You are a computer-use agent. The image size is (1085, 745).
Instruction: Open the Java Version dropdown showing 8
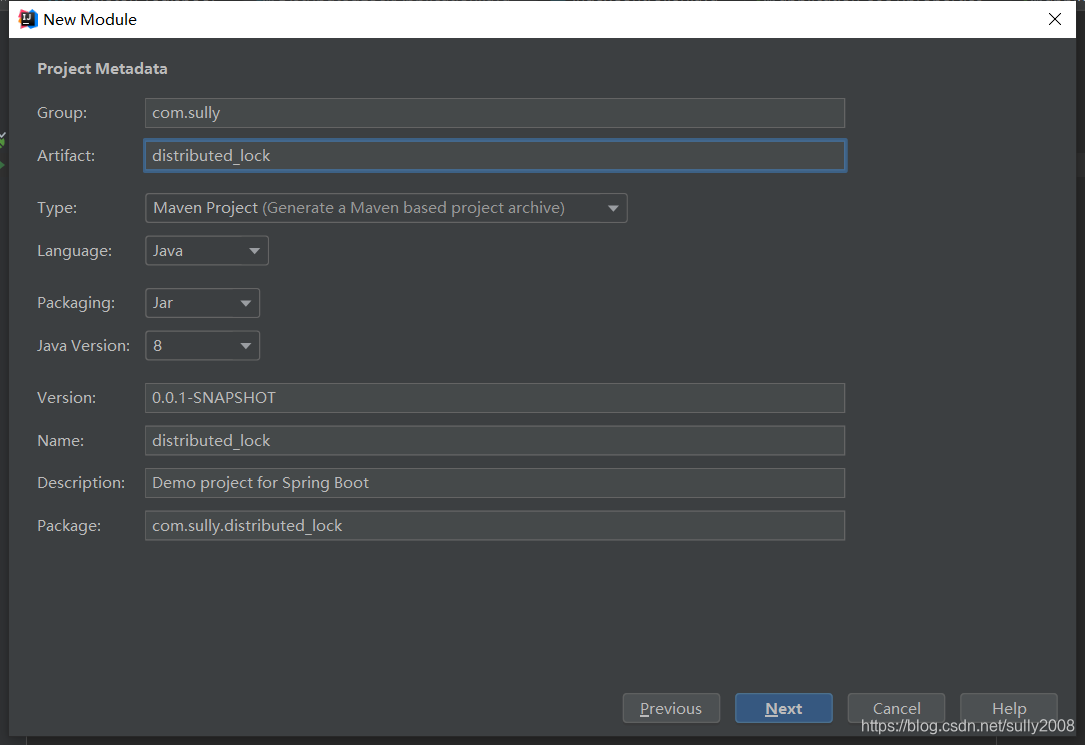point(202,346)
